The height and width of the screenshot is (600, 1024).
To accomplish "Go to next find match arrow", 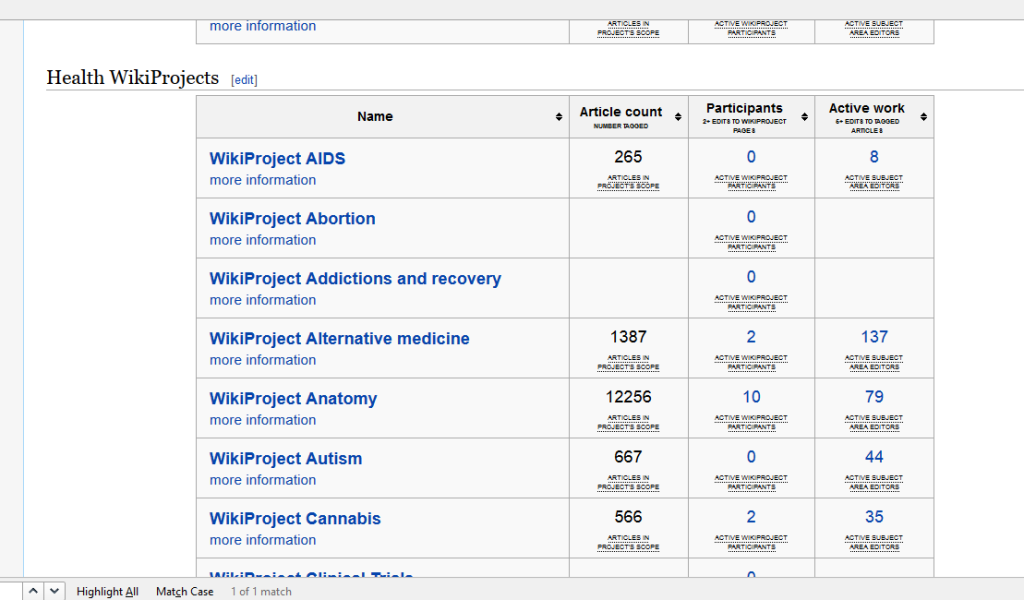I will pyautogui.click(x=54, y=591).
